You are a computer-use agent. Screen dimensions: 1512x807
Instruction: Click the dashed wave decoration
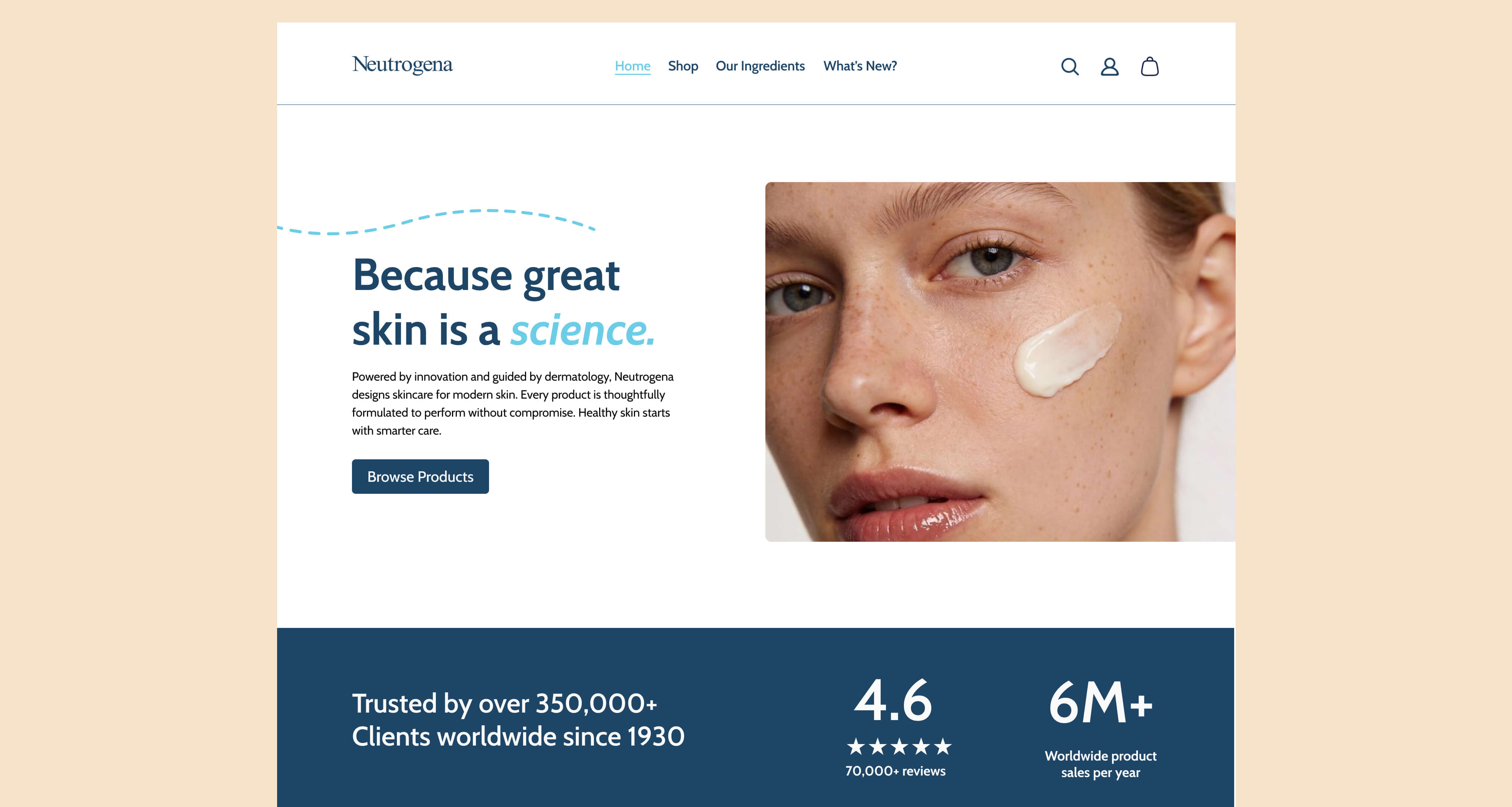436,222
